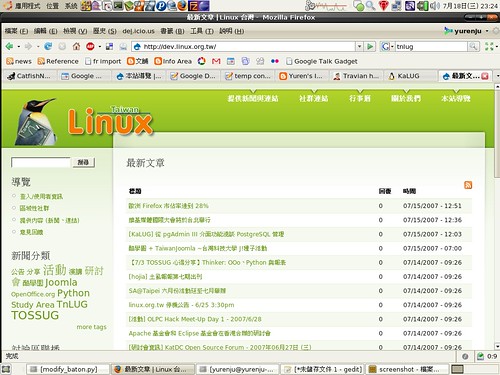Screen dimensions: 500x375
Task: Go back with the green Back arrow
Action: [9, 46]
